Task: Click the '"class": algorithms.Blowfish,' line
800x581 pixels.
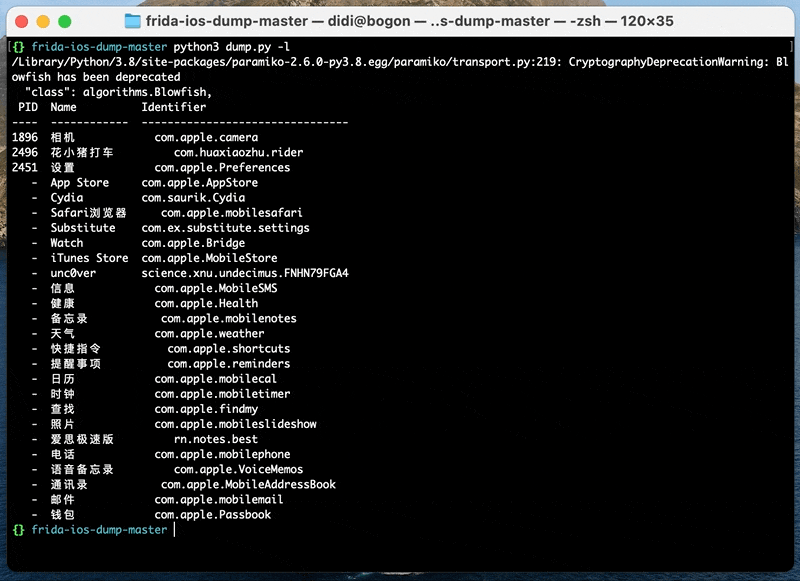Action: tap(118, 92)
